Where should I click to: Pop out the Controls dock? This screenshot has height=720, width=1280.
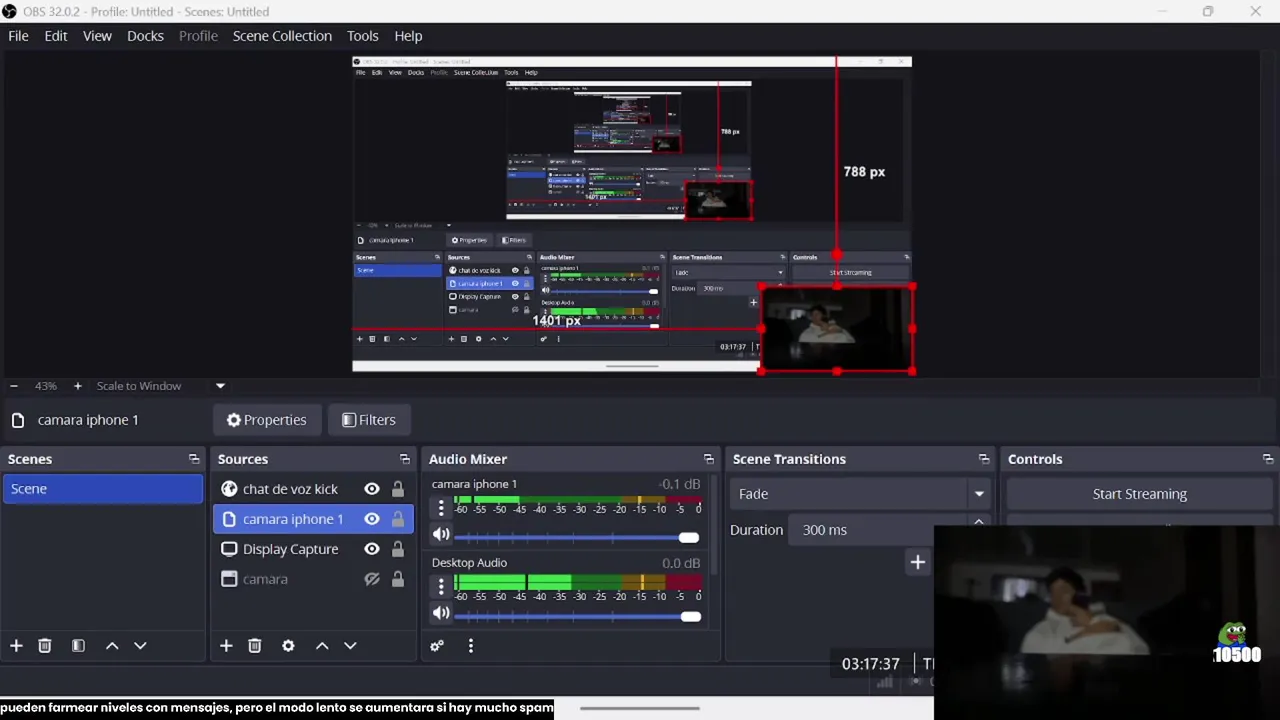tap(1268, 459)
